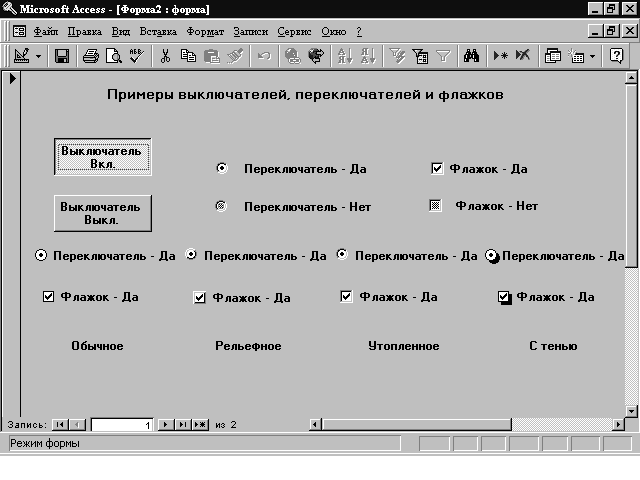Open Find with the binoculars icon

point(471,56)
